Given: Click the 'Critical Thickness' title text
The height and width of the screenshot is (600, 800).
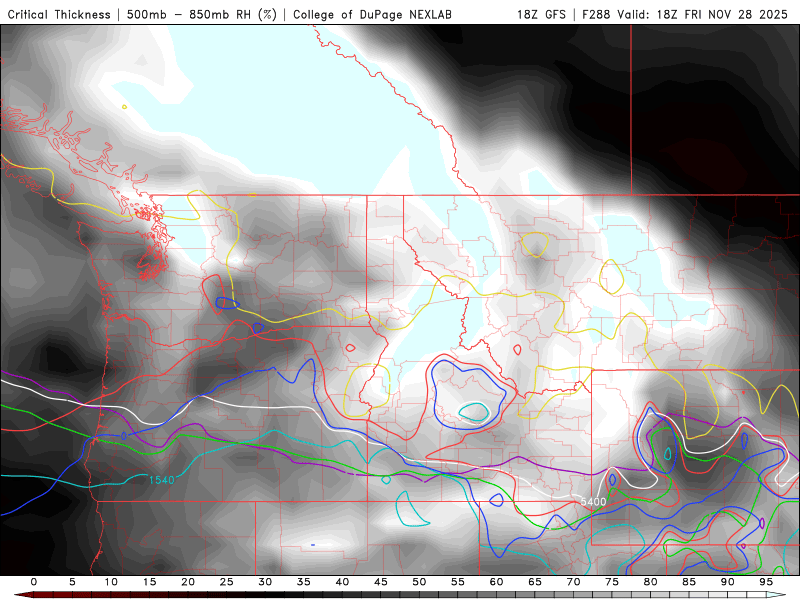Looking at the screenshot, I should pyautogui.click(x=59, y=15).
